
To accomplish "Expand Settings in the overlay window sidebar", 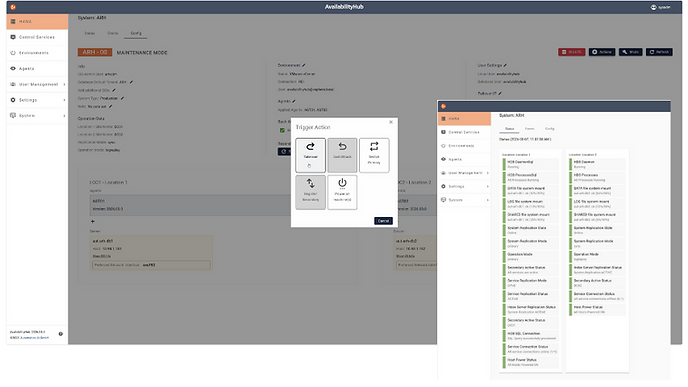I will tap(464, 186).
